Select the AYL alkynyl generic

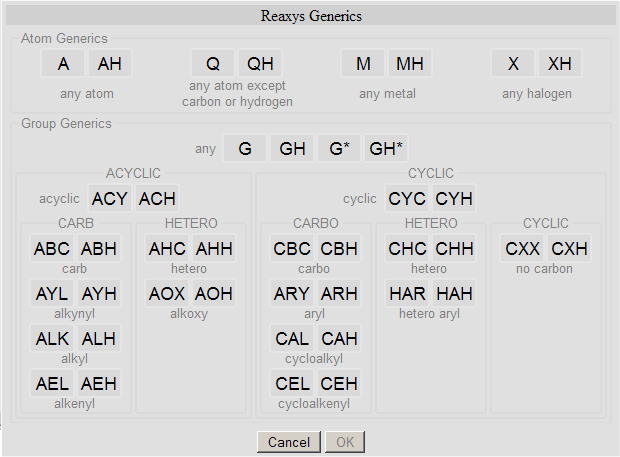click(x=52, y=294)
